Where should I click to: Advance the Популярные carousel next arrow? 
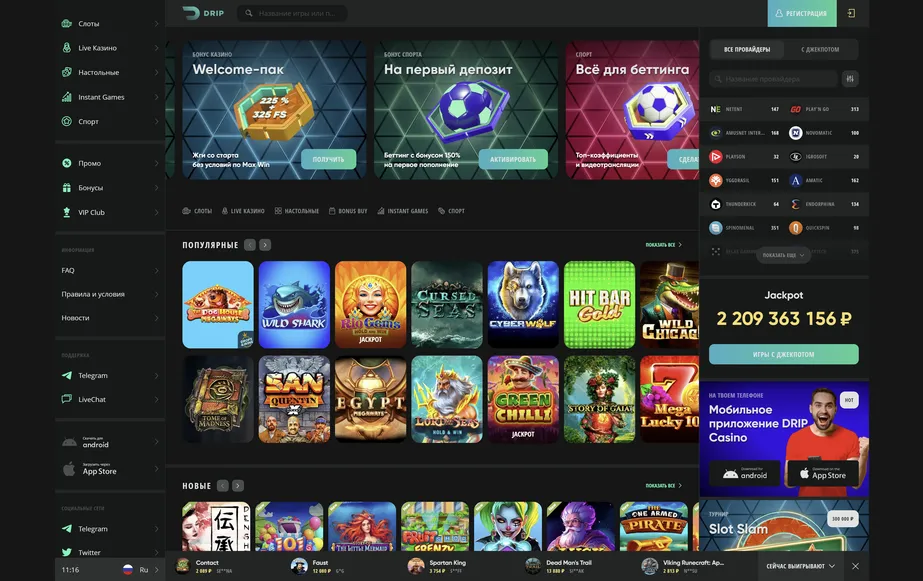click(x=265, y=245)
